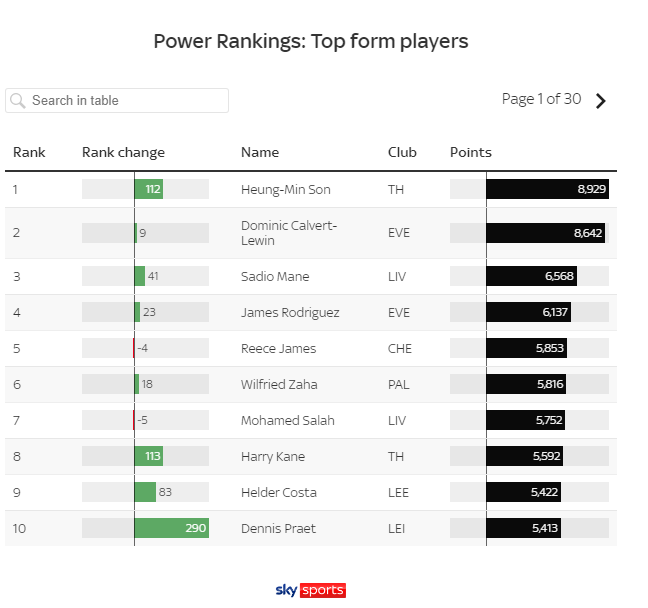This screenshot has height=608, width=648.
Task: Click the magnifying glass search icon
Action: point(18,100)
